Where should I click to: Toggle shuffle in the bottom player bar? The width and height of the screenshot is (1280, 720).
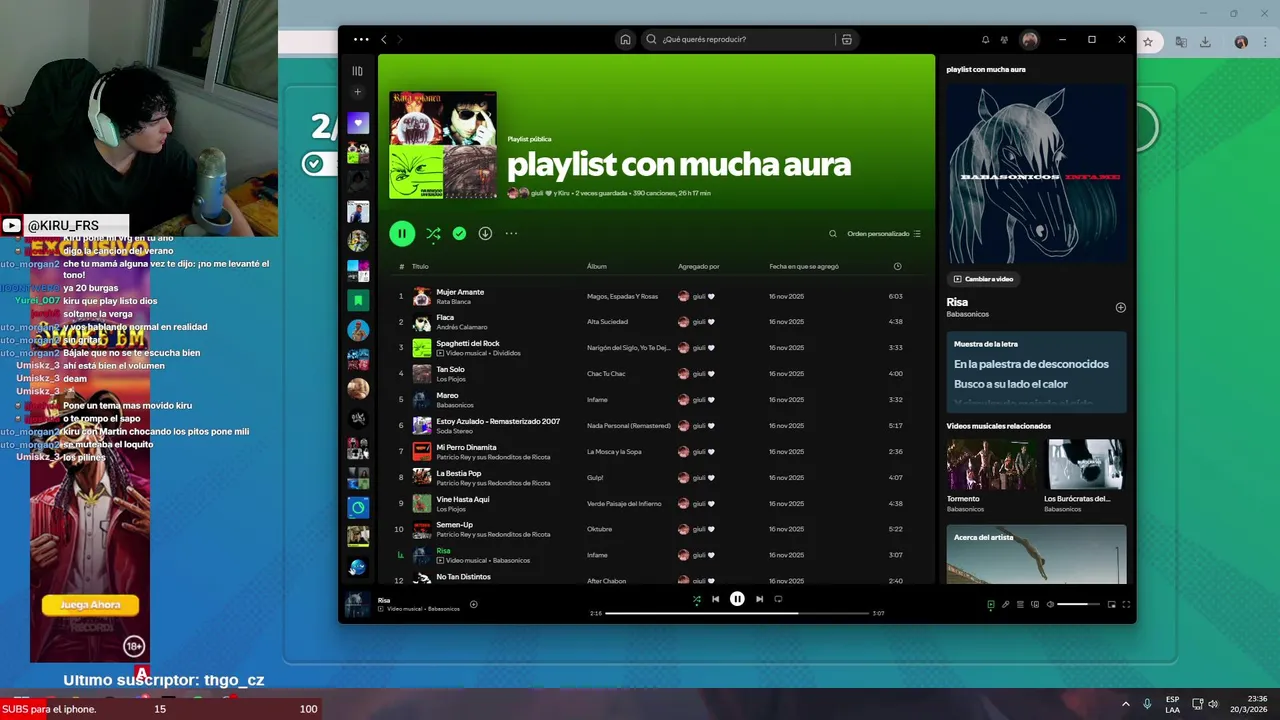tap(697, 599)
